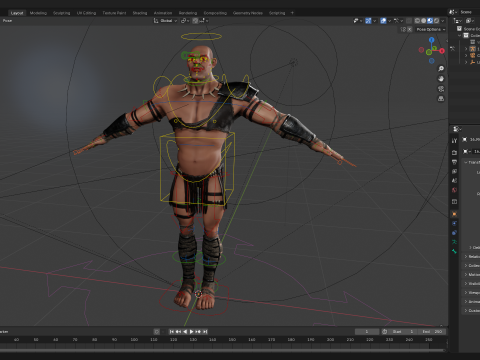The width and height of the screenshot is (480, 360).
Task: Click the red X axis on the navigation gizmo
Action: click(442, 51)
